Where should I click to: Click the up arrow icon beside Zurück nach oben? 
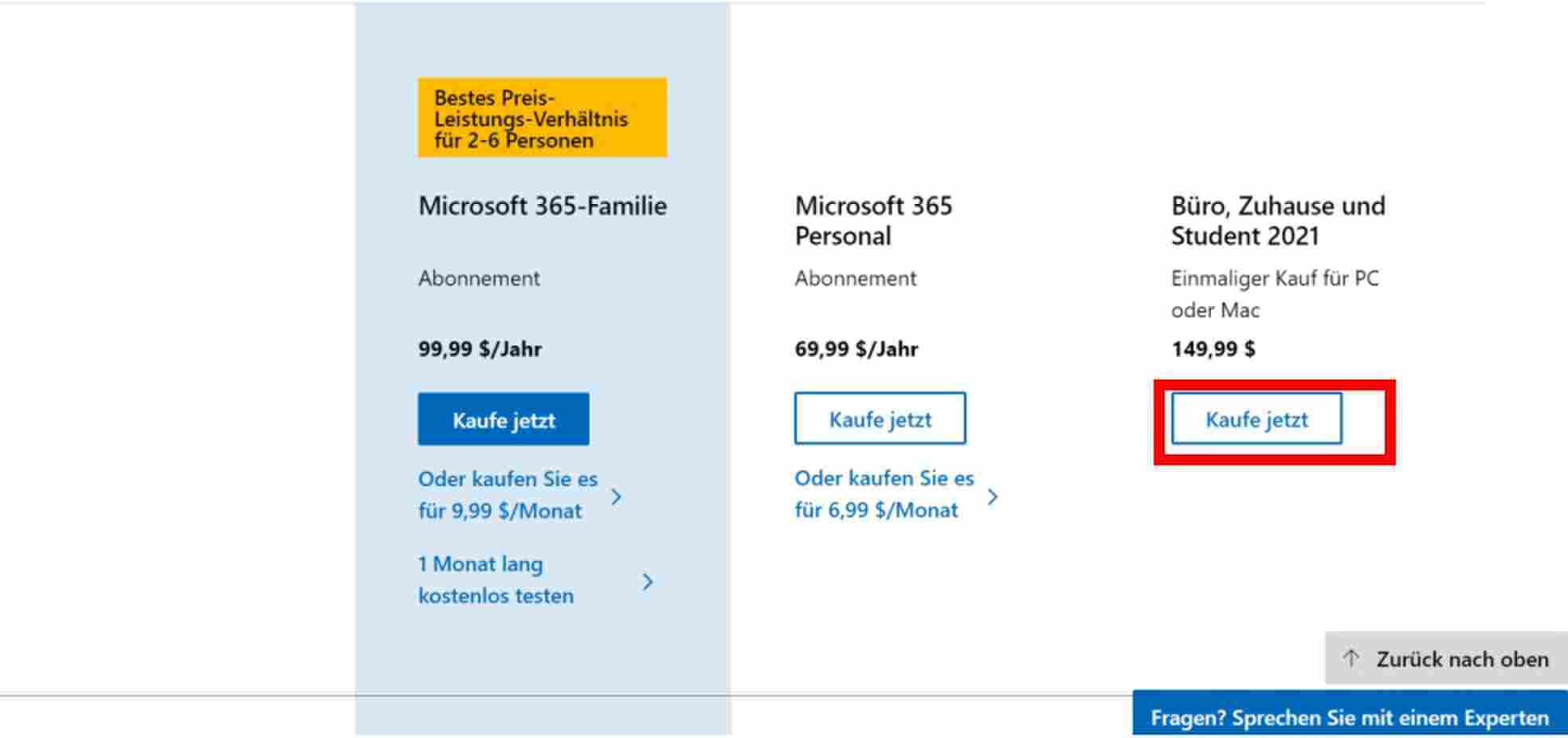pos(1350,658)
